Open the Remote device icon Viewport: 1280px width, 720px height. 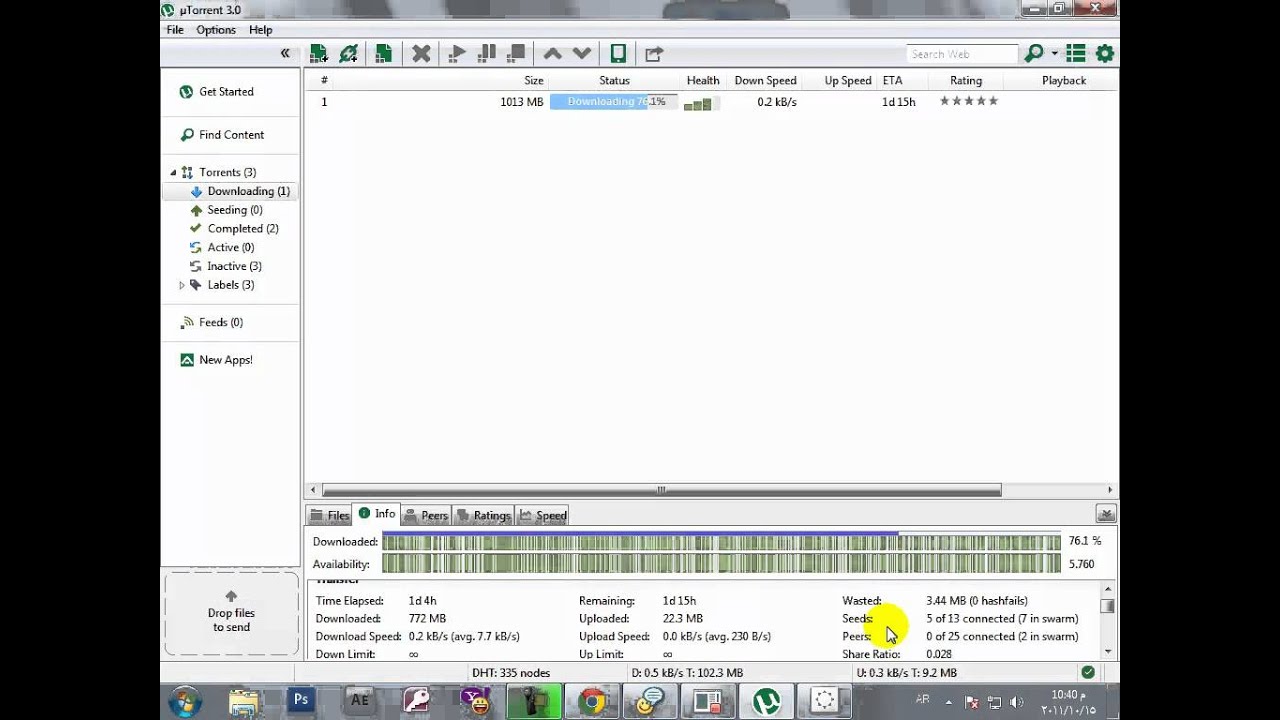coord(618,53)
